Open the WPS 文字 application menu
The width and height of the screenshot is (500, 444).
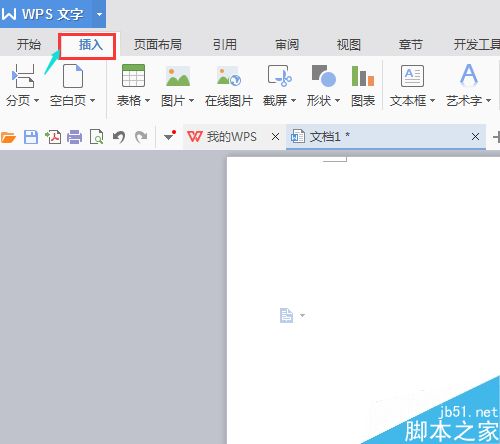pyautogui.click(x=45, y=14)
